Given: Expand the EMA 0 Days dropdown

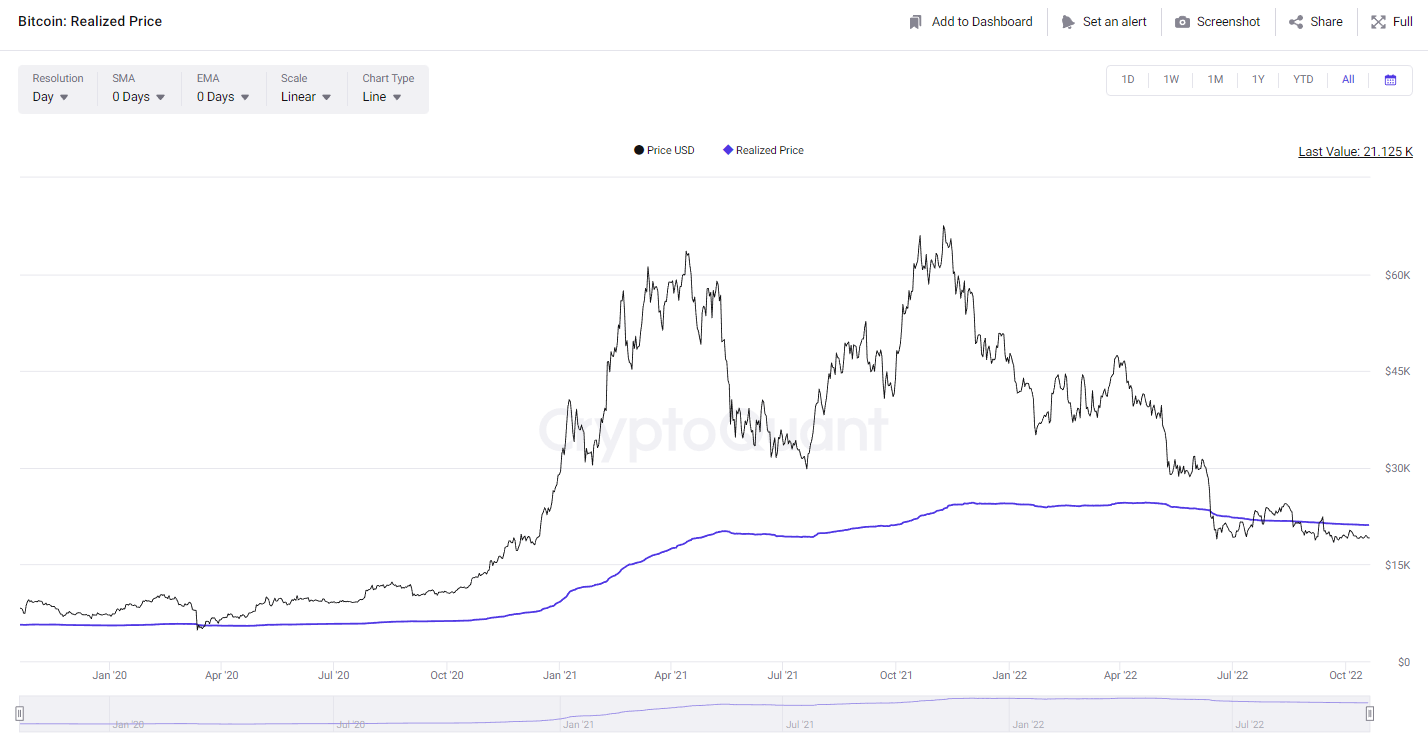Looking at the screenshot, I should pyautogui.click(x=223, y=97).
